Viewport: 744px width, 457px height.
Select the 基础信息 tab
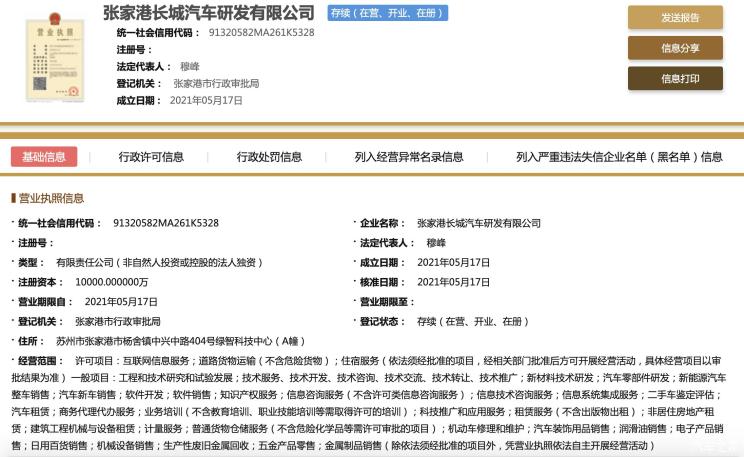click(44, 156)
